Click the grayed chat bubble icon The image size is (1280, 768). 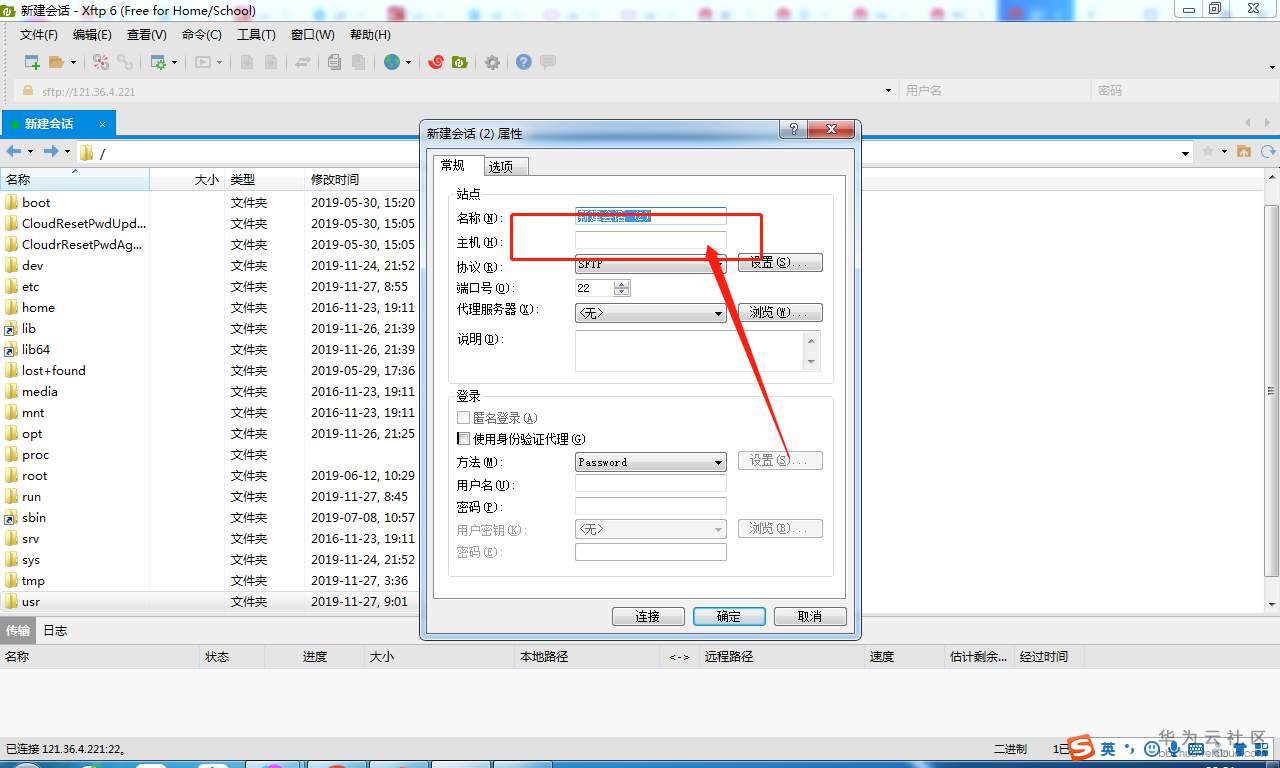tap(548, 62)
